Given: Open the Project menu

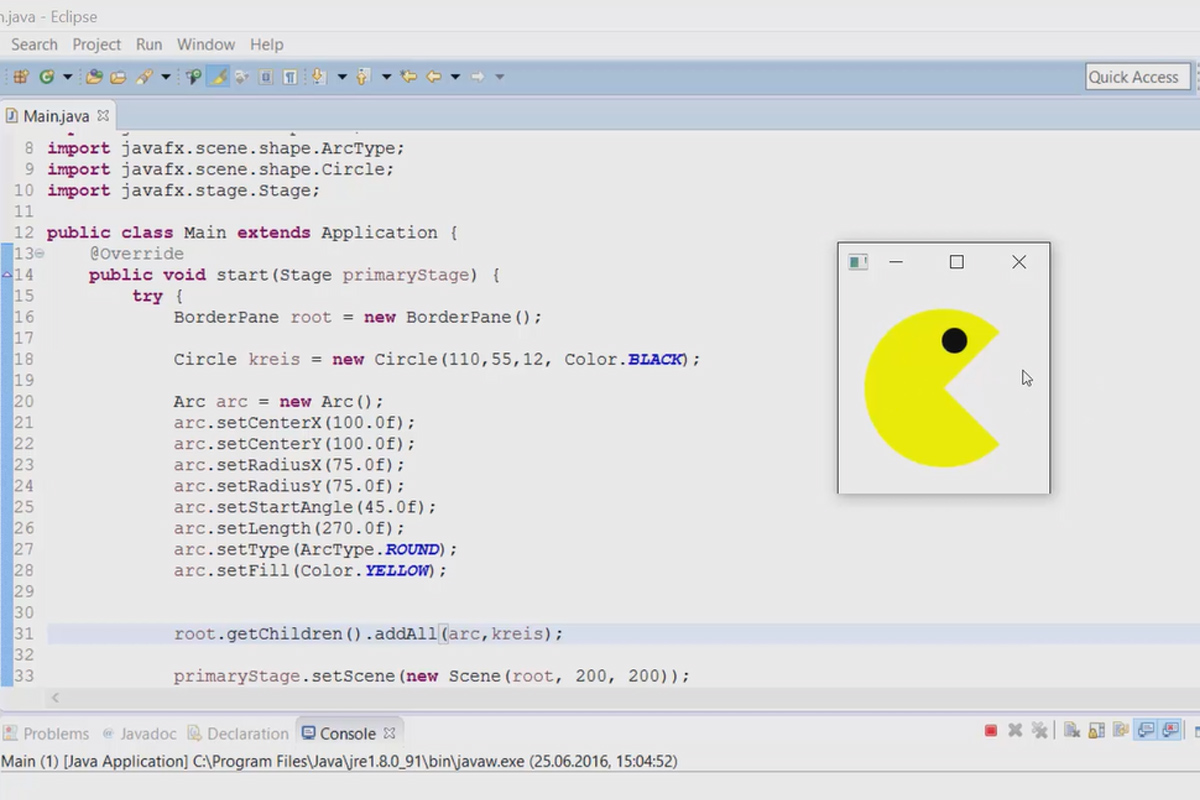Looking at the screenshot, I should 97,44.
